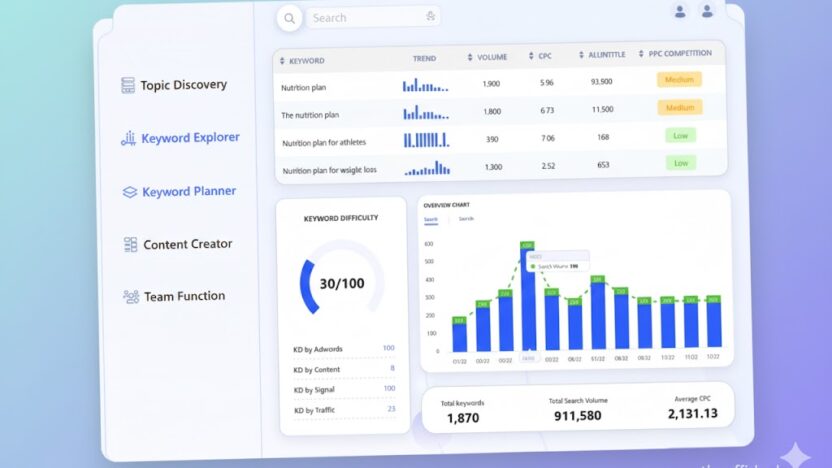Click the Medium badge for Nutrition plan
Image resolution: width=832 pixels, height=468 pixels.
pyautogui.click(x=679, y=80)
